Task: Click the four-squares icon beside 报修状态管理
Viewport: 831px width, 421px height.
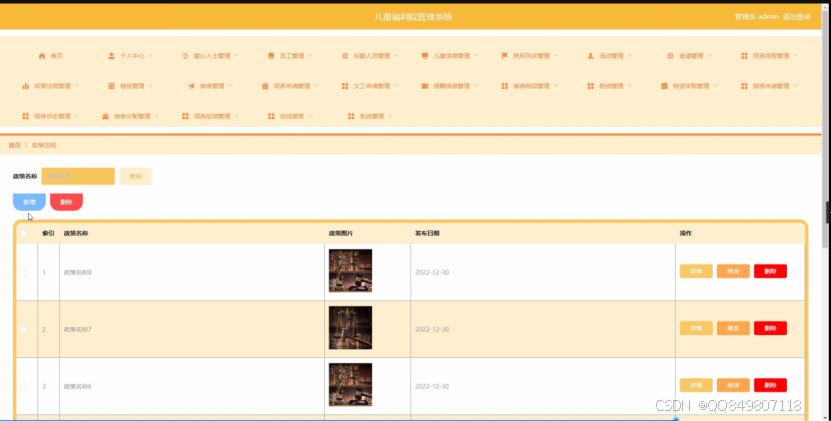Action: click(25, 116)
